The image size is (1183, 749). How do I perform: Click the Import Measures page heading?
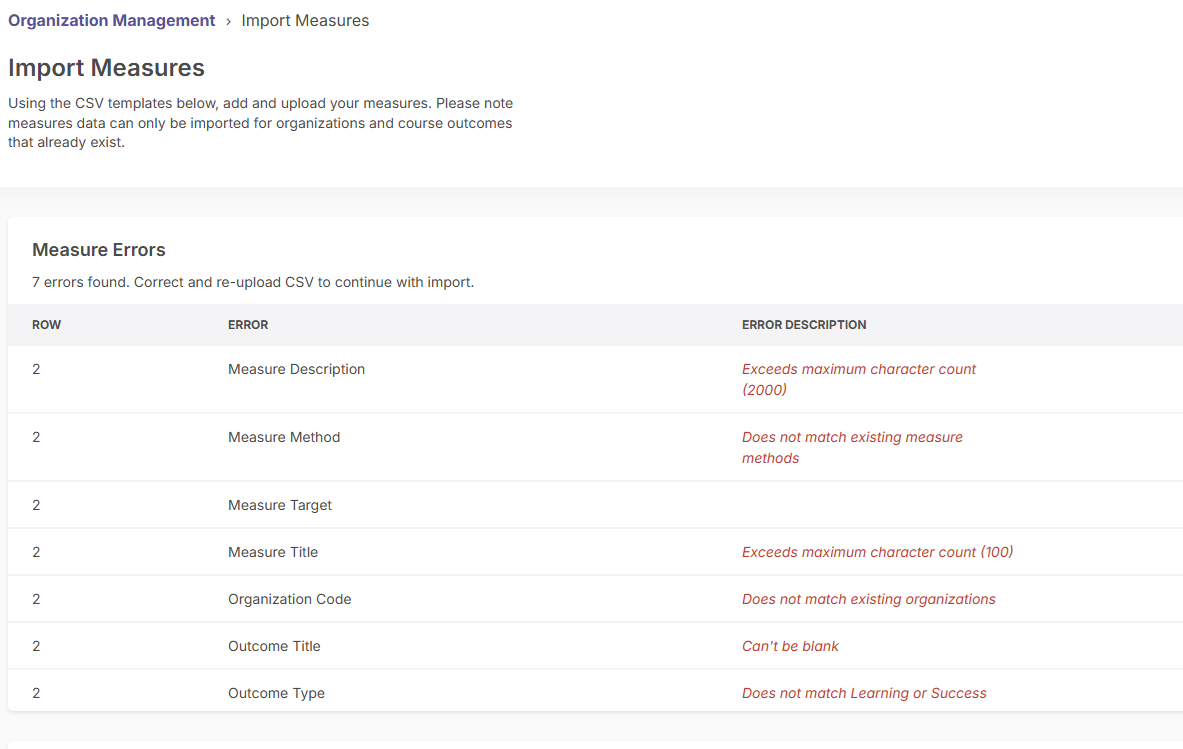[x=106, y=68]
